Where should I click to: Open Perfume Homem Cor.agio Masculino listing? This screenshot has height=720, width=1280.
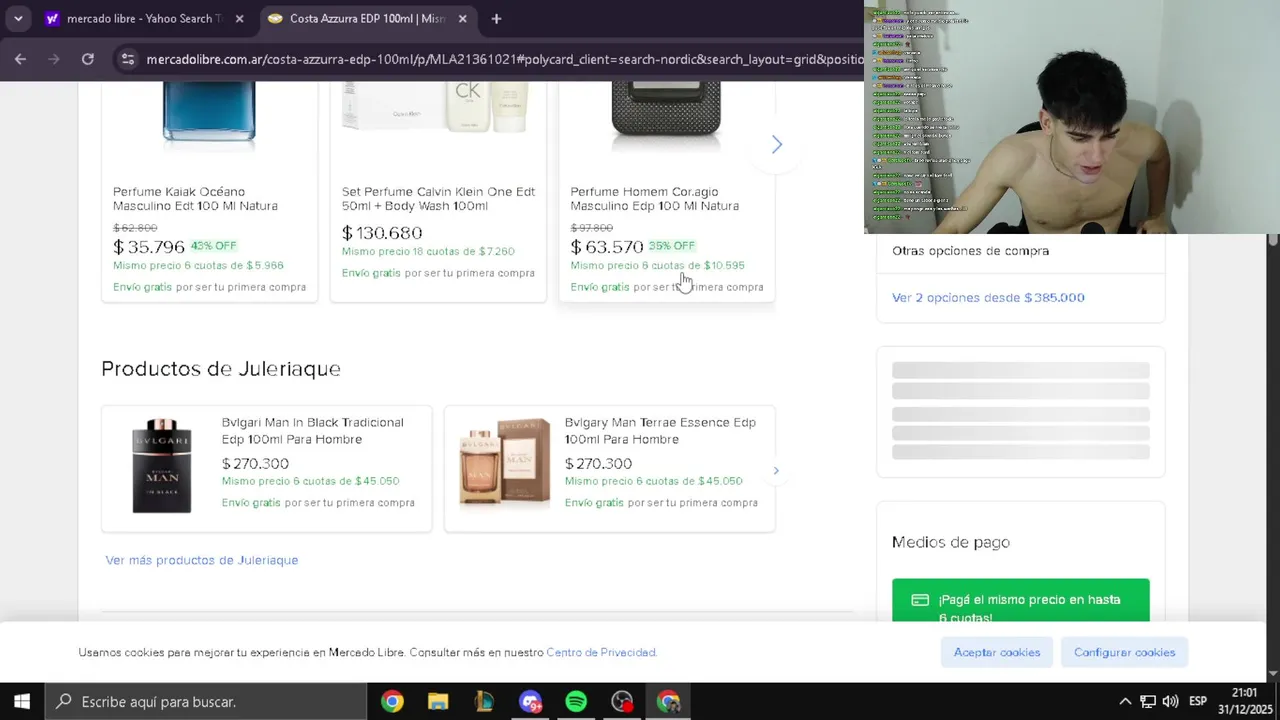654,199
